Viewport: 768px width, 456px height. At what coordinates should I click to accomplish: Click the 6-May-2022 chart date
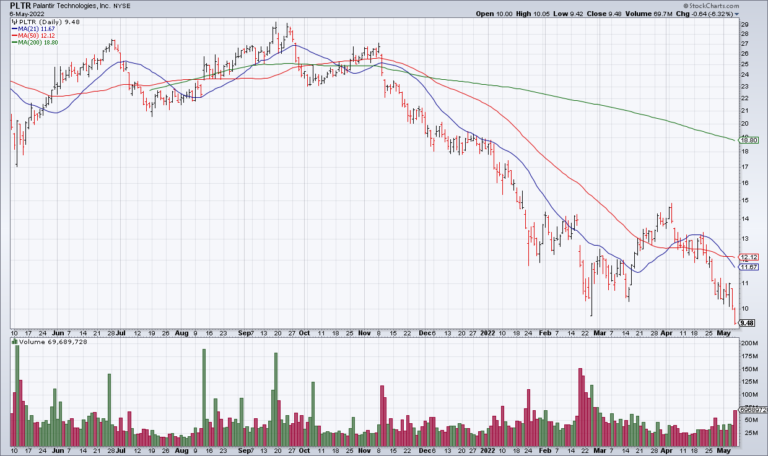point(27,14)
